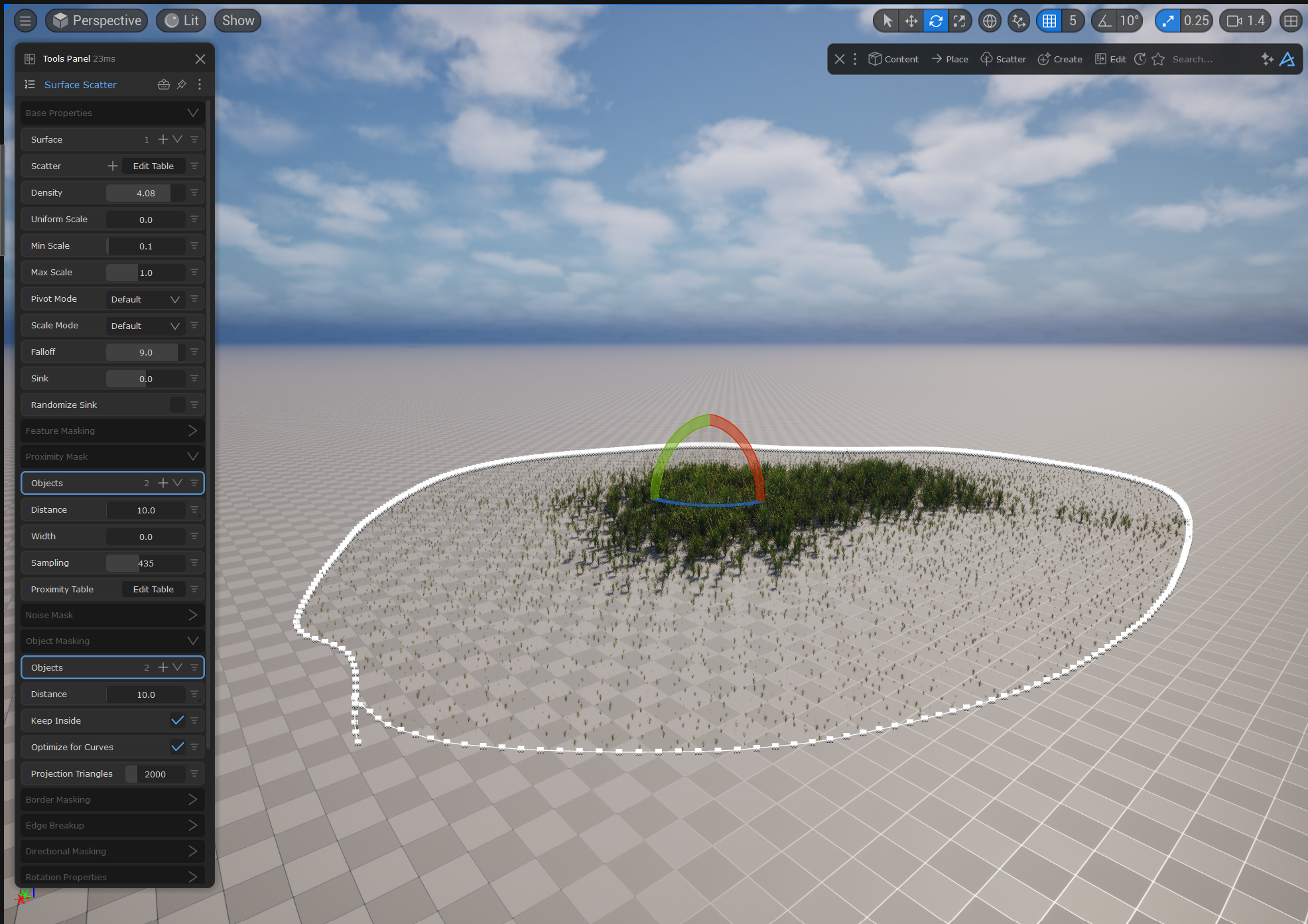Open the Pivot Mode dropdown
The image size is (1308, 924).
pyautogui.click(x=145, y=299)
